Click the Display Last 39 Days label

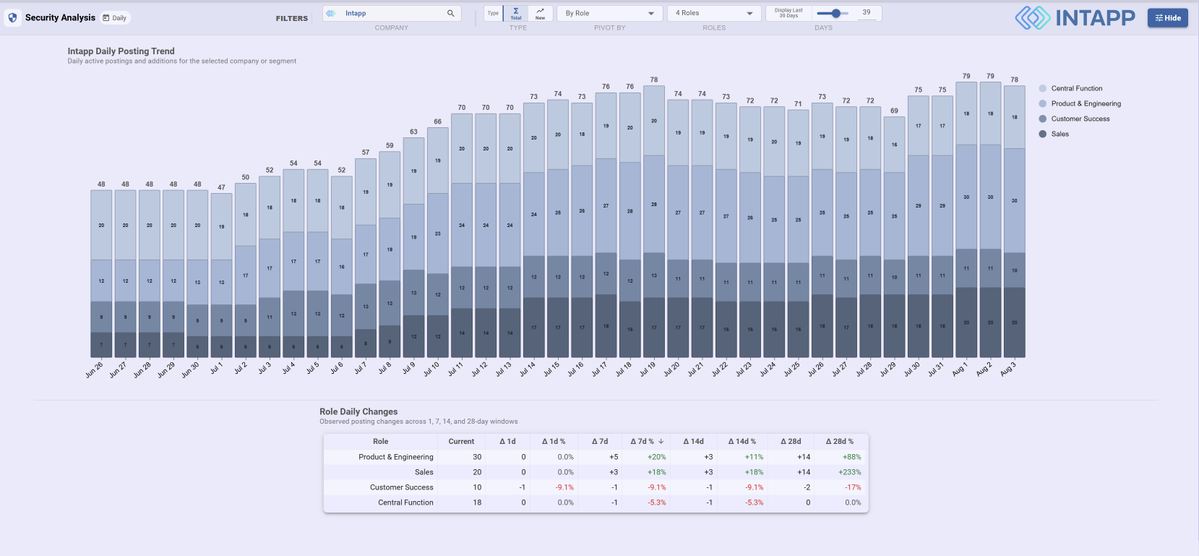787,13
